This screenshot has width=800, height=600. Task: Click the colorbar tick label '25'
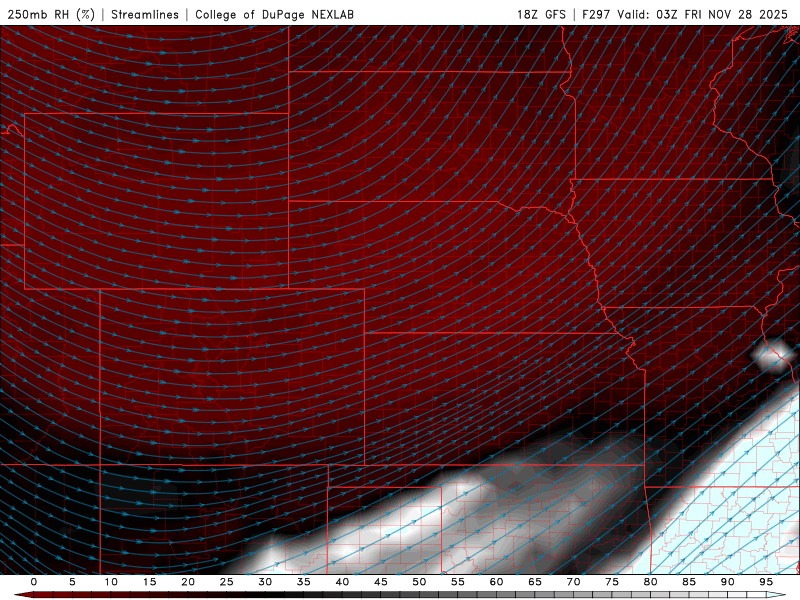227,582
